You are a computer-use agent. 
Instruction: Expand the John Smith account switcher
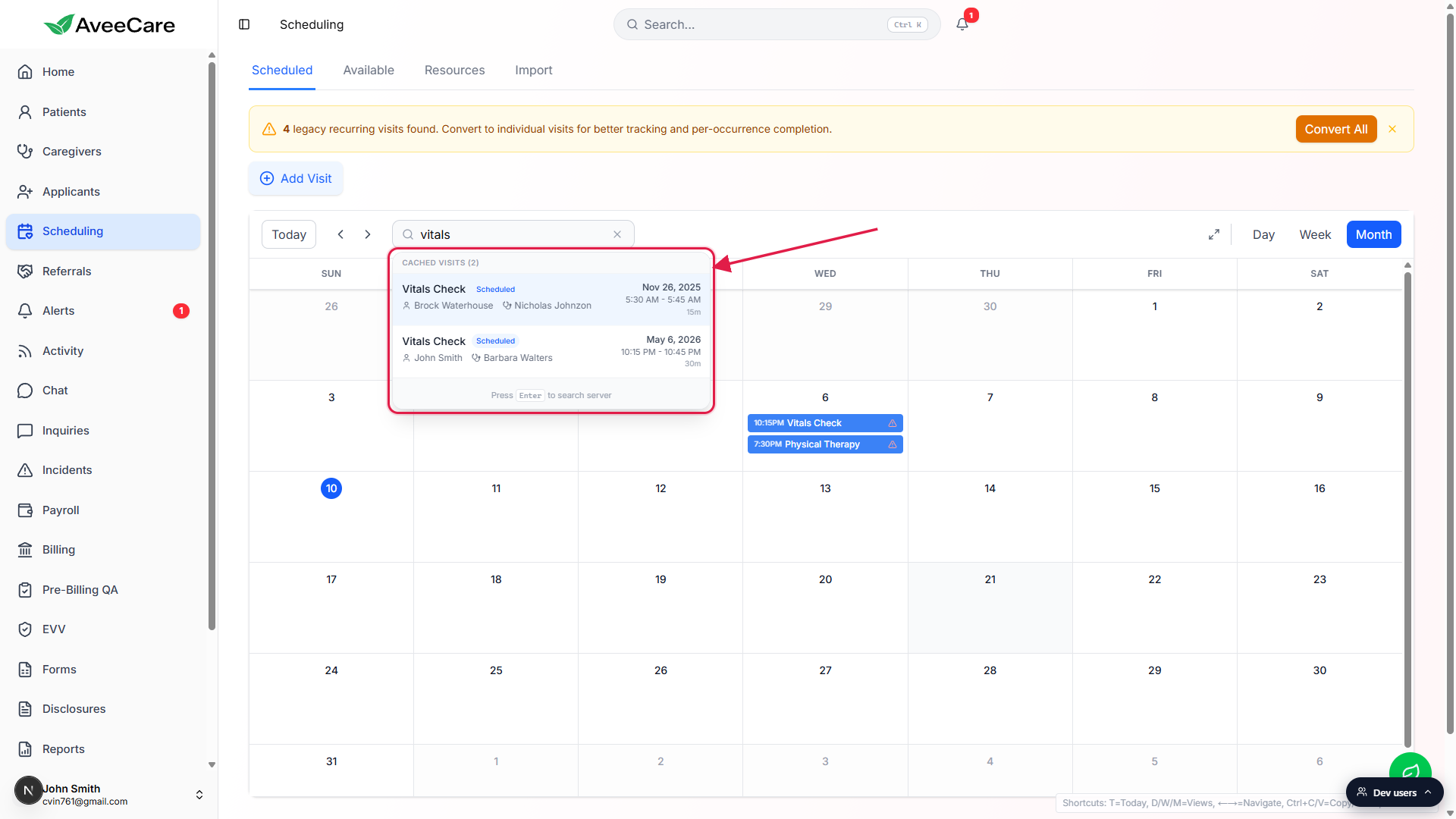199,795
